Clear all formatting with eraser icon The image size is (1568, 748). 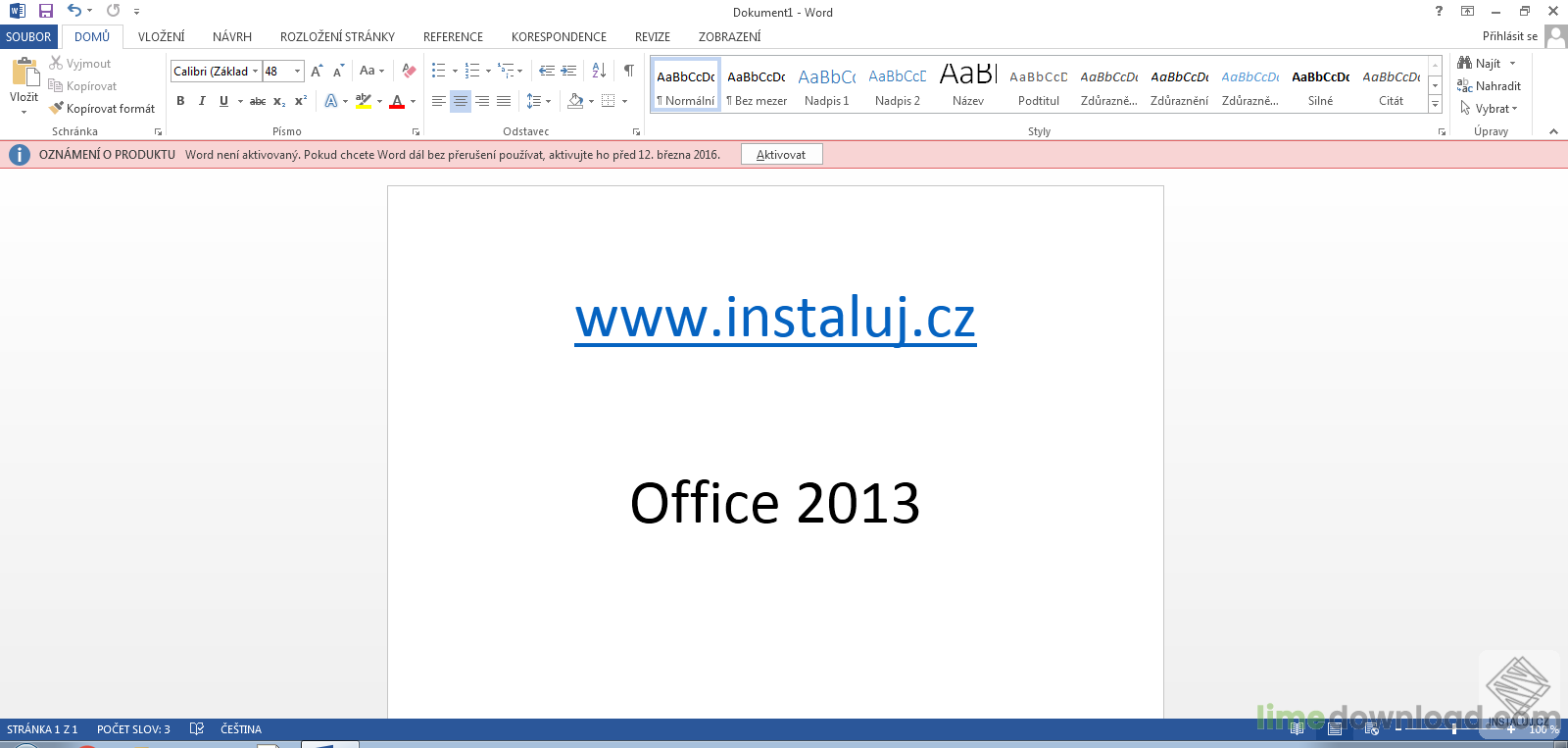[410, 72]
